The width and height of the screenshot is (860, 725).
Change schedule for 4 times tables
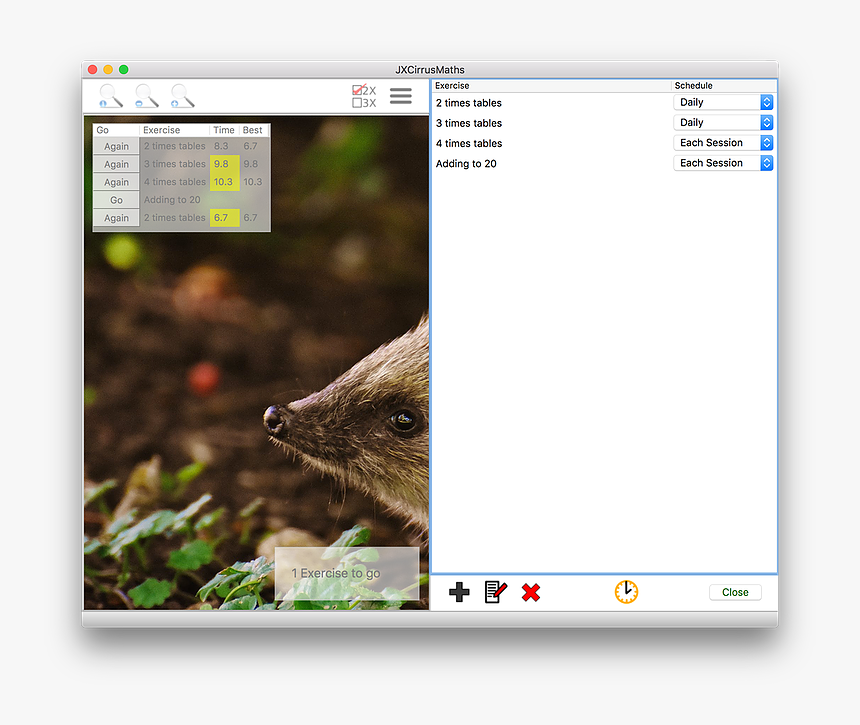[724, 143]
